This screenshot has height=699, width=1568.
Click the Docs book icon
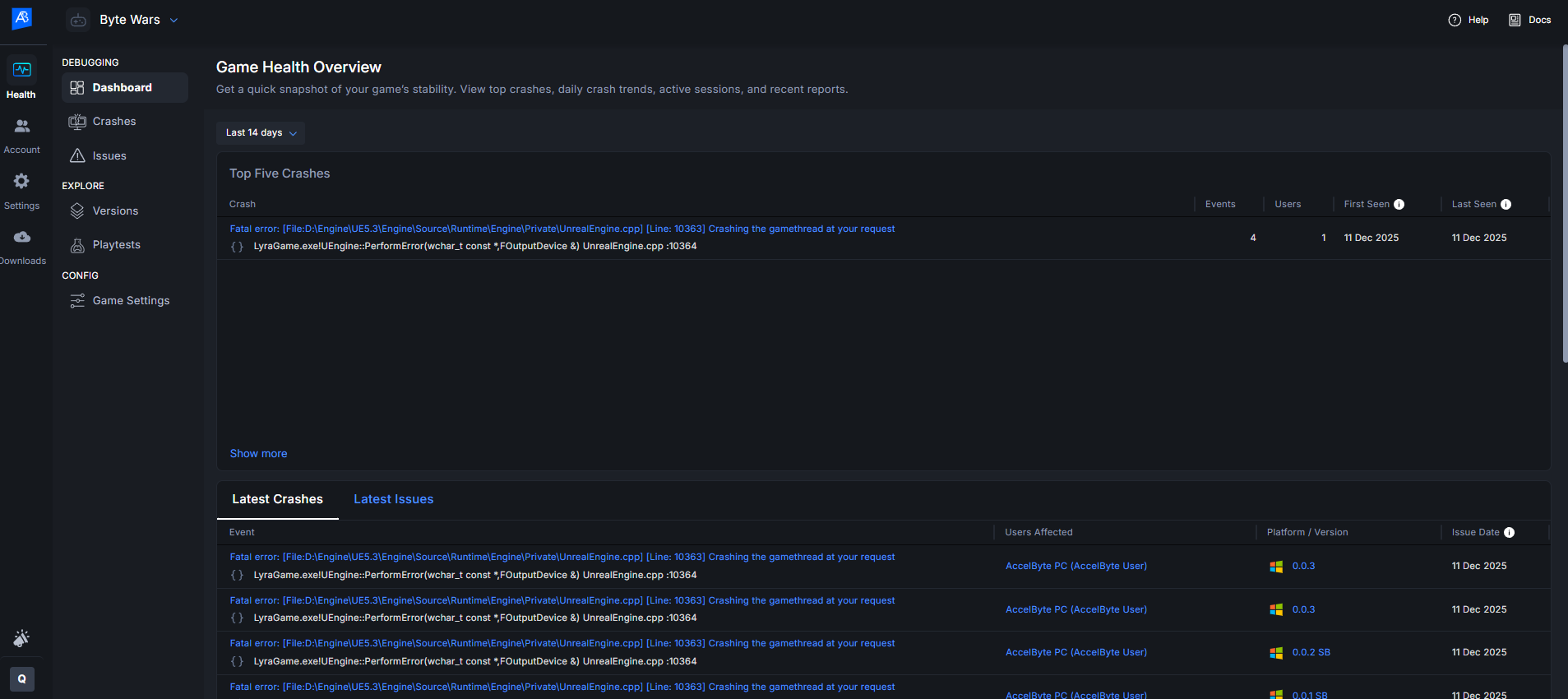pos(1515,20)
